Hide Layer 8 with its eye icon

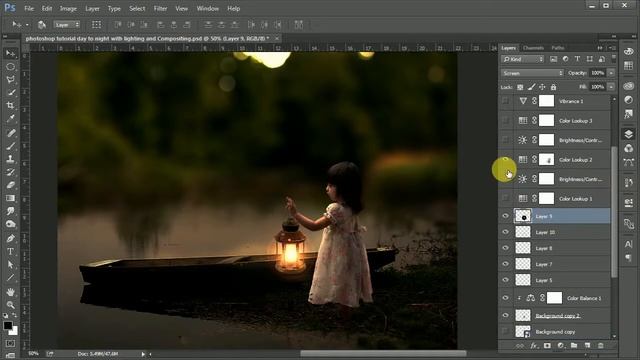tap(505, 248)
